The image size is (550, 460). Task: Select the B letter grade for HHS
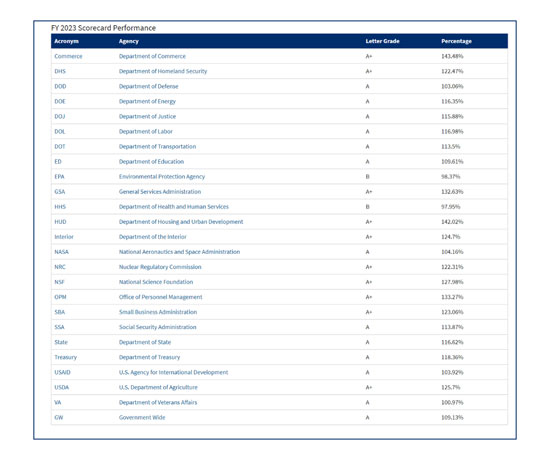367,207
